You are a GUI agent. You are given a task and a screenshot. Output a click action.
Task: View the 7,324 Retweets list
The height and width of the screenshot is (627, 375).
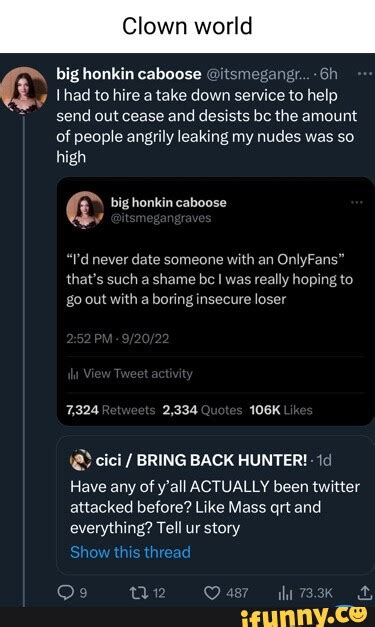coord(111,410)
